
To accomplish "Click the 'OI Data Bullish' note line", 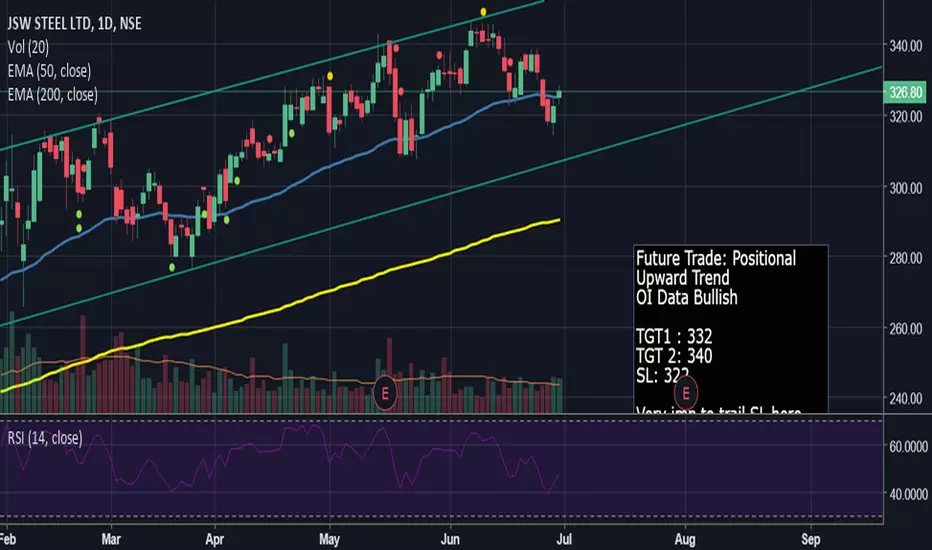I will (687, 297).
